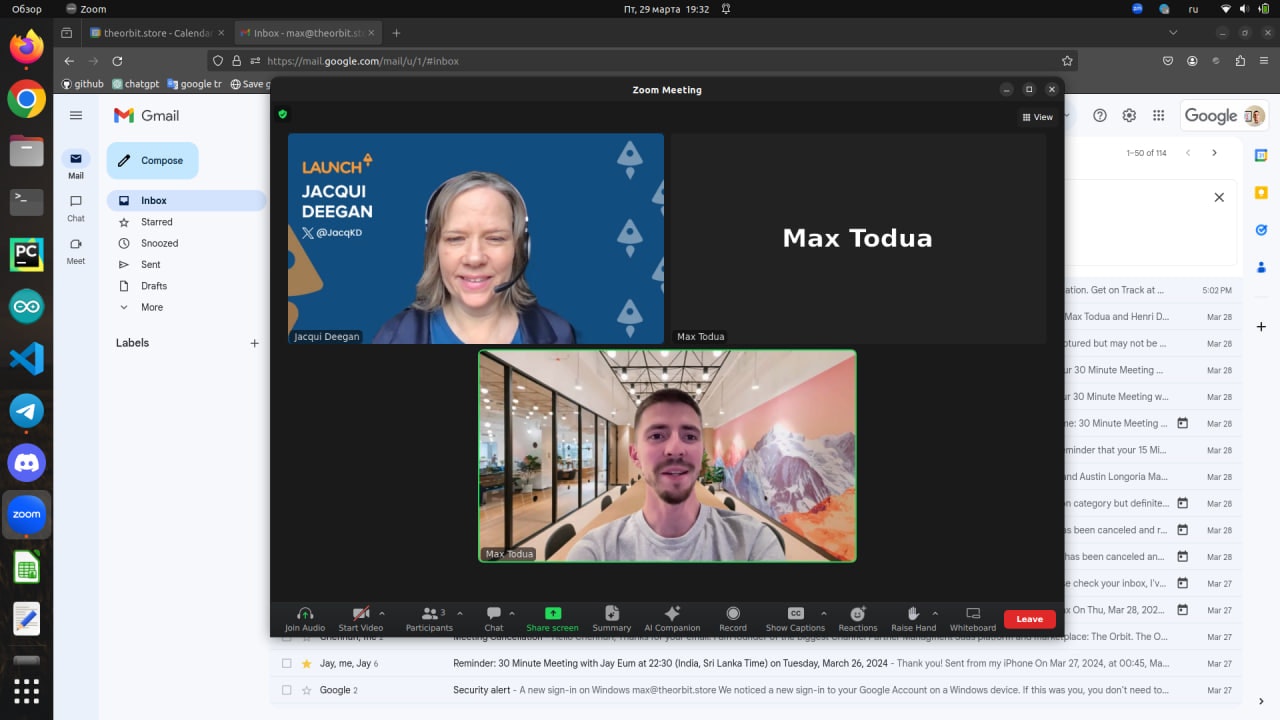Open Zoom meeting Summary

click(612, 618)
